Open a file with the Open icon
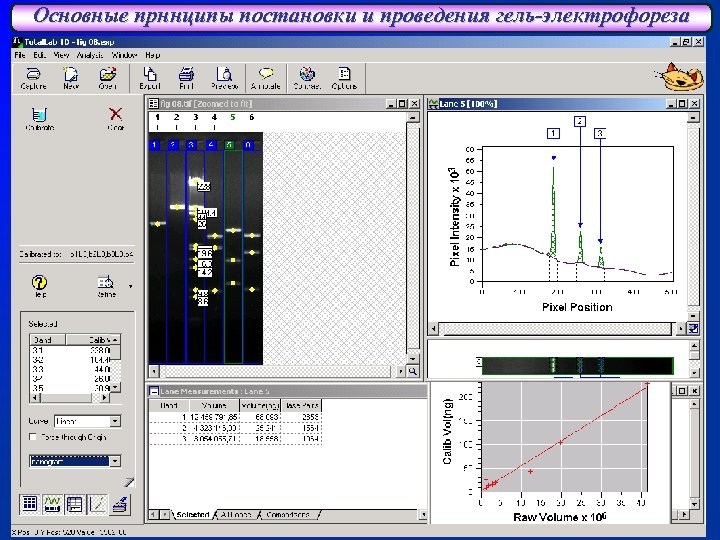Viewport: 720px width, 540px height. click(x=107, y=75)
